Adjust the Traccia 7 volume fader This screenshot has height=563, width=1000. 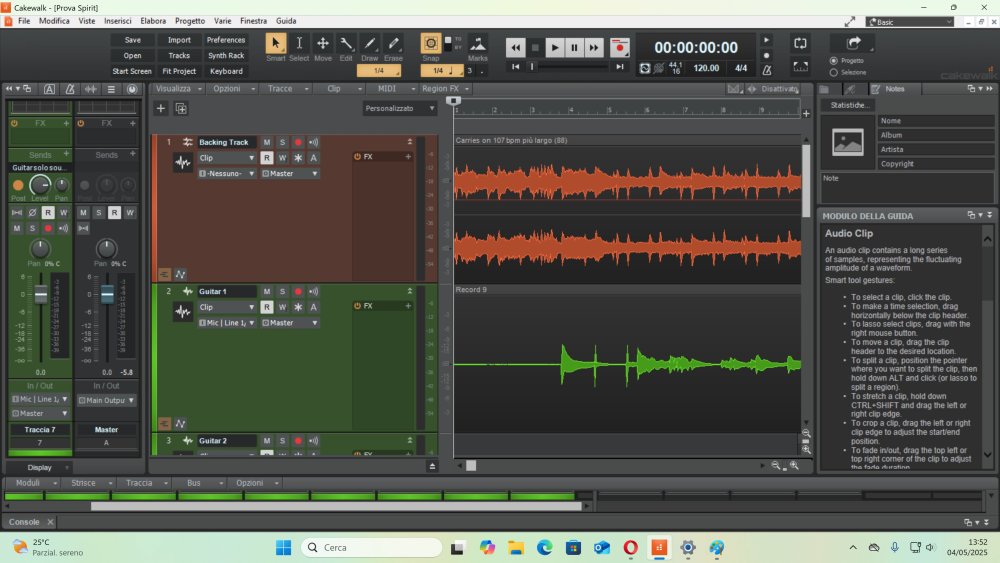[41, 295]
